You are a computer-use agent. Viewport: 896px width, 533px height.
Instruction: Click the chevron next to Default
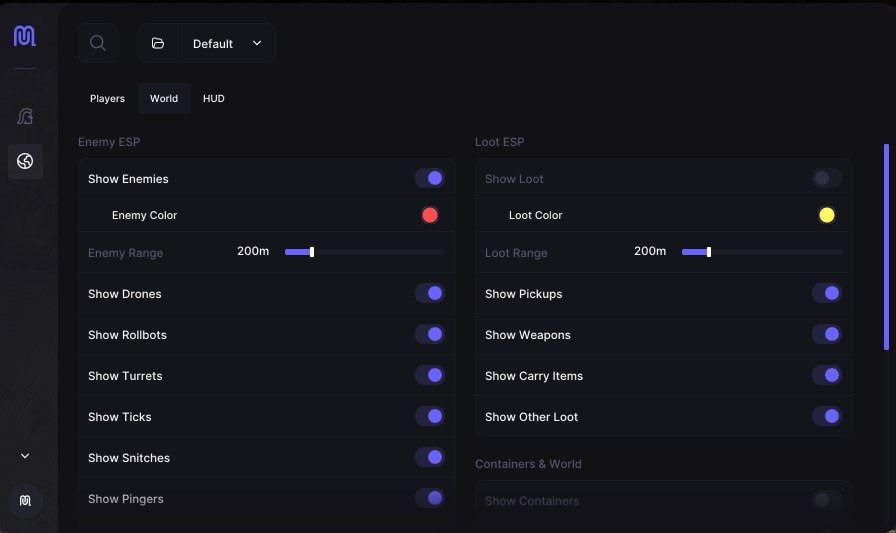point(257,43)
